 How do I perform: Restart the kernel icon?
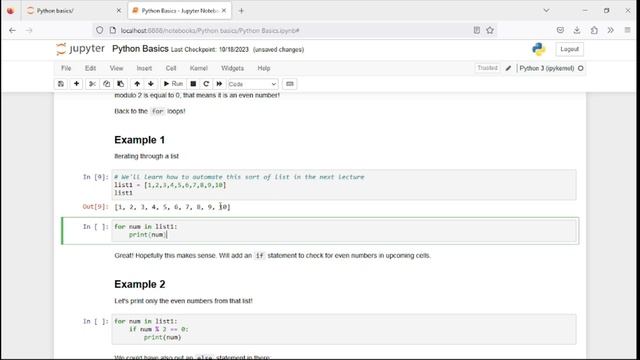[206, 84]
